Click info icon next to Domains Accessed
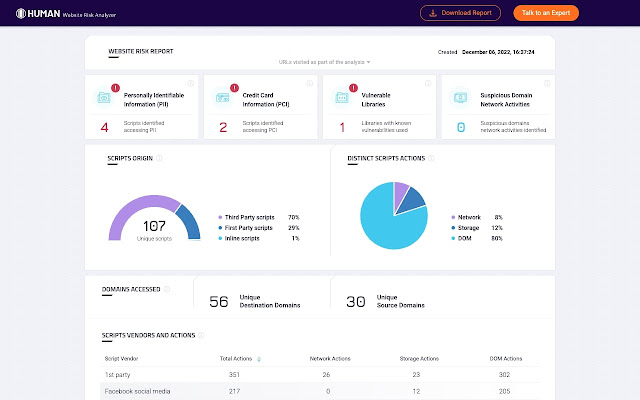The width and height of the screenshot is (640, 400). click(x=167, y=289)
